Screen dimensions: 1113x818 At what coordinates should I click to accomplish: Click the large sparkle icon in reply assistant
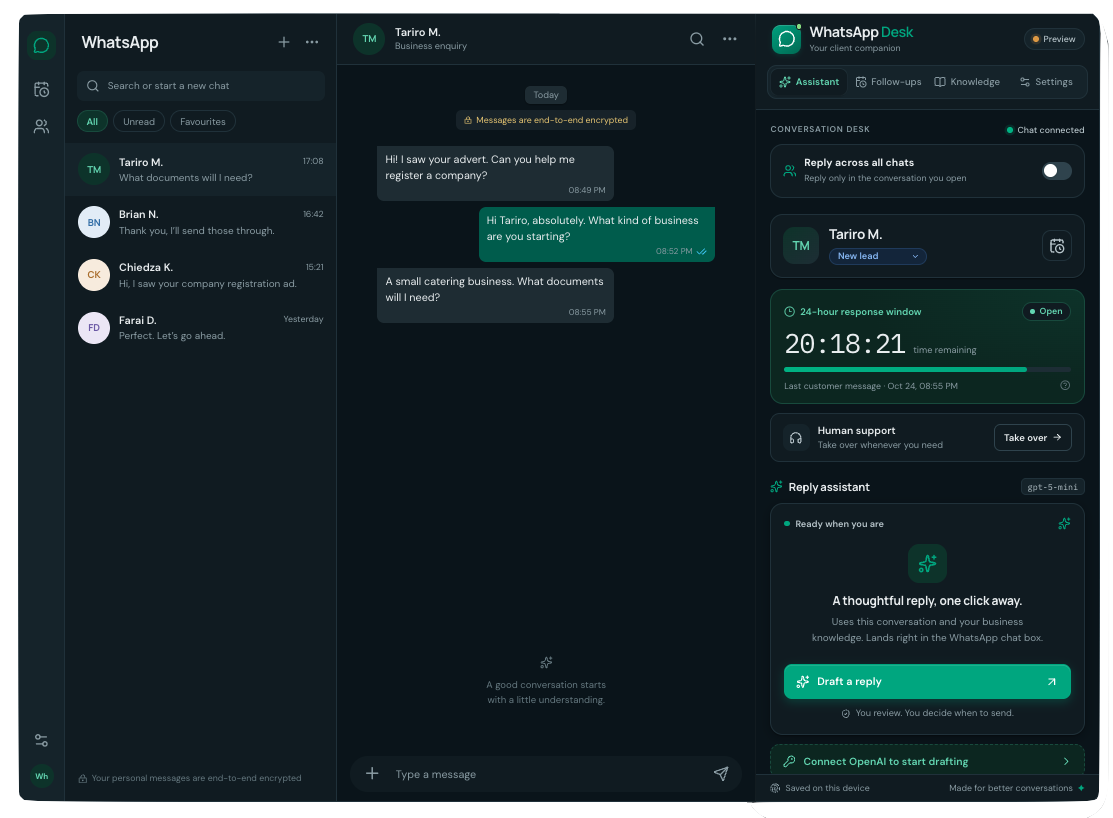point(927,564)
